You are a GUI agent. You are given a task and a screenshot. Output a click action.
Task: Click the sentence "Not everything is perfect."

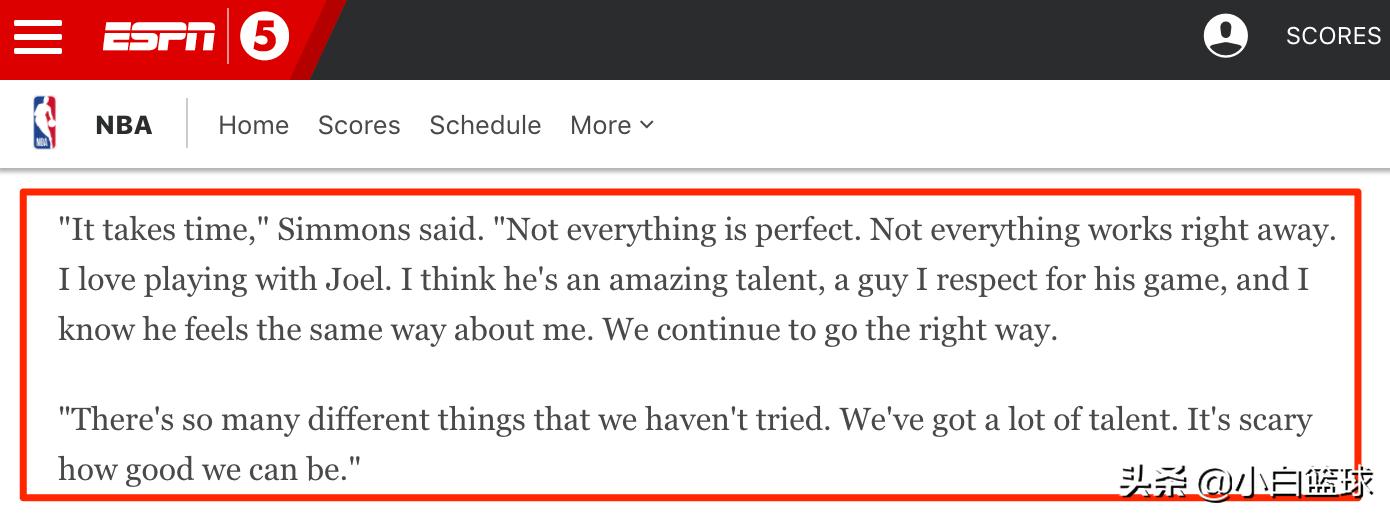677,230
